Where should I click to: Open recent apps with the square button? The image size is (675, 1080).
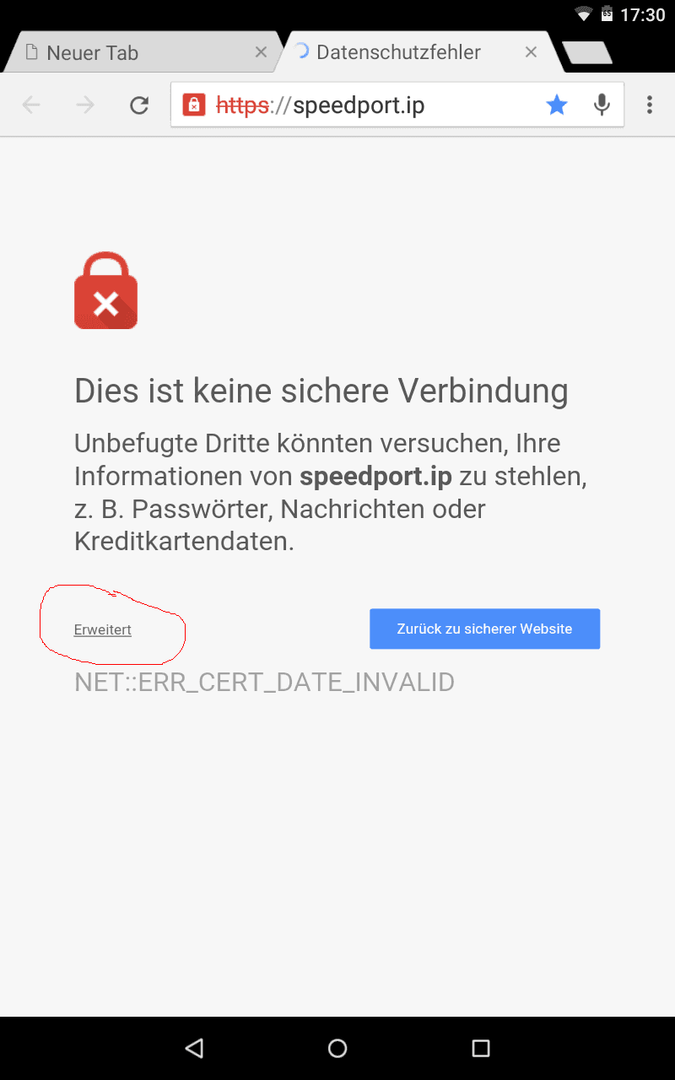481,1048
